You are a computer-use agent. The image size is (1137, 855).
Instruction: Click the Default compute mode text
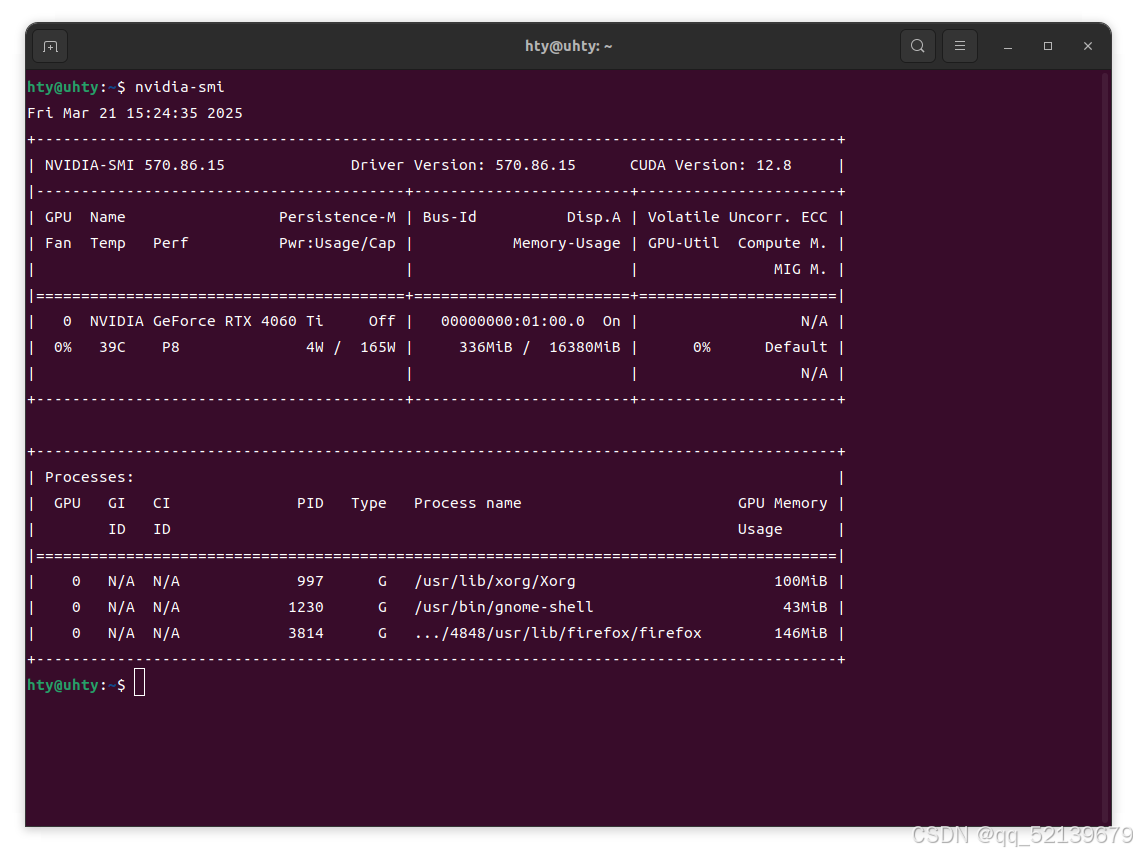tap(796, 347)
